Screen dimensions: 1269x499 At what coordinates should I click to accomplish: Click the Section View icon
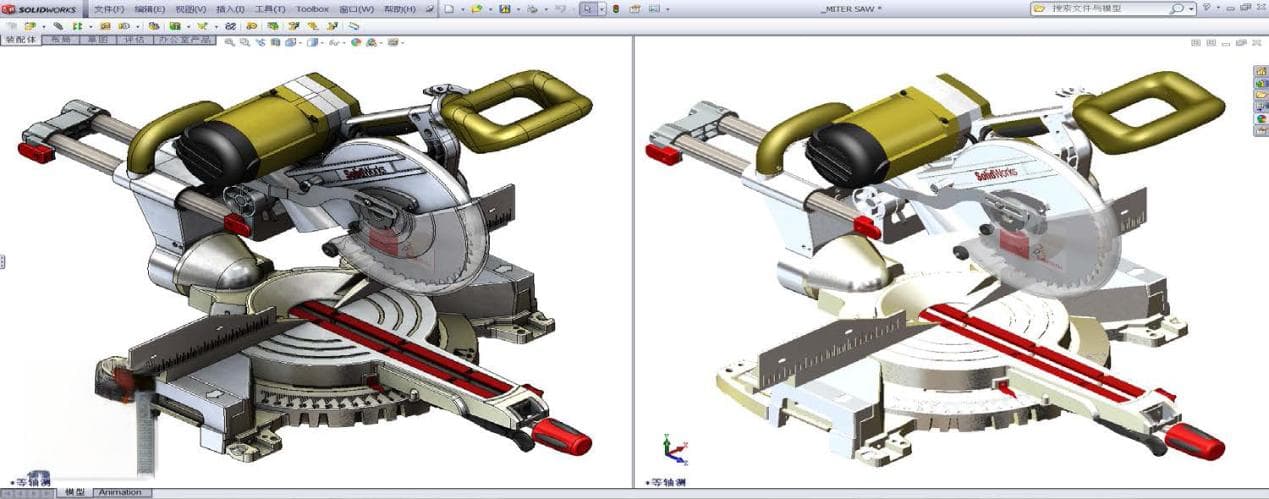pyautogui.click(x=276, y=42)
